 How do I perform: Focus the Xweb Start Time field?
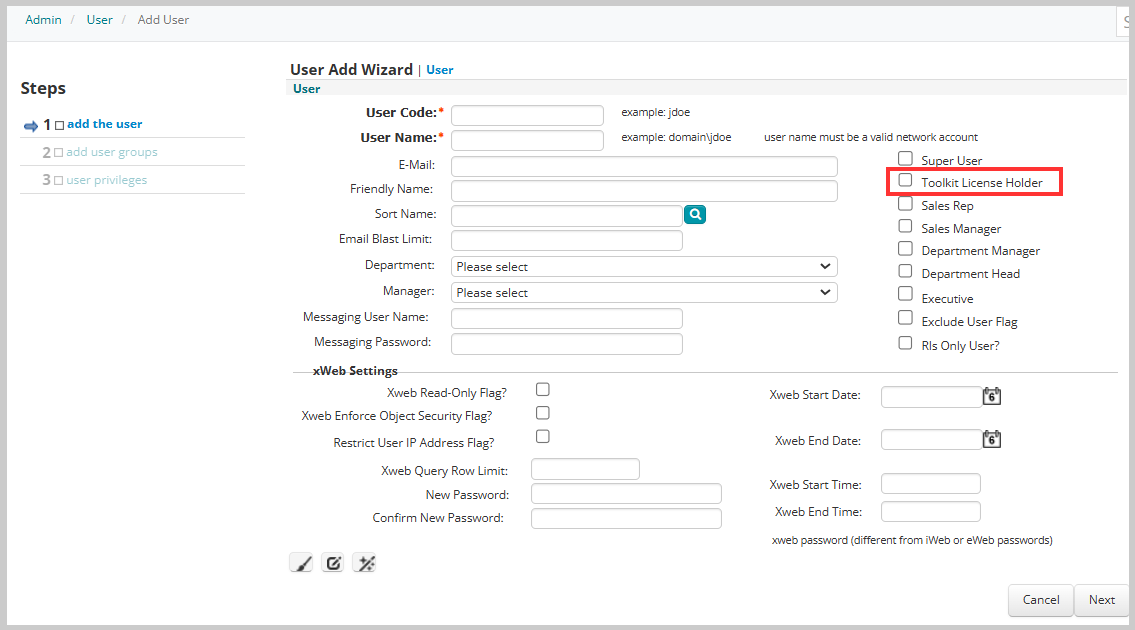931,484
